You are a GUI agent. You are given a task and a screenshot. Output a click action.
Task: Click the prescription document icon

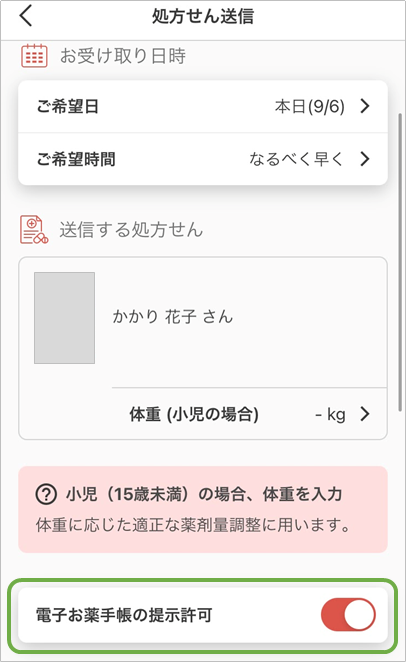click(x=34, y=230)
